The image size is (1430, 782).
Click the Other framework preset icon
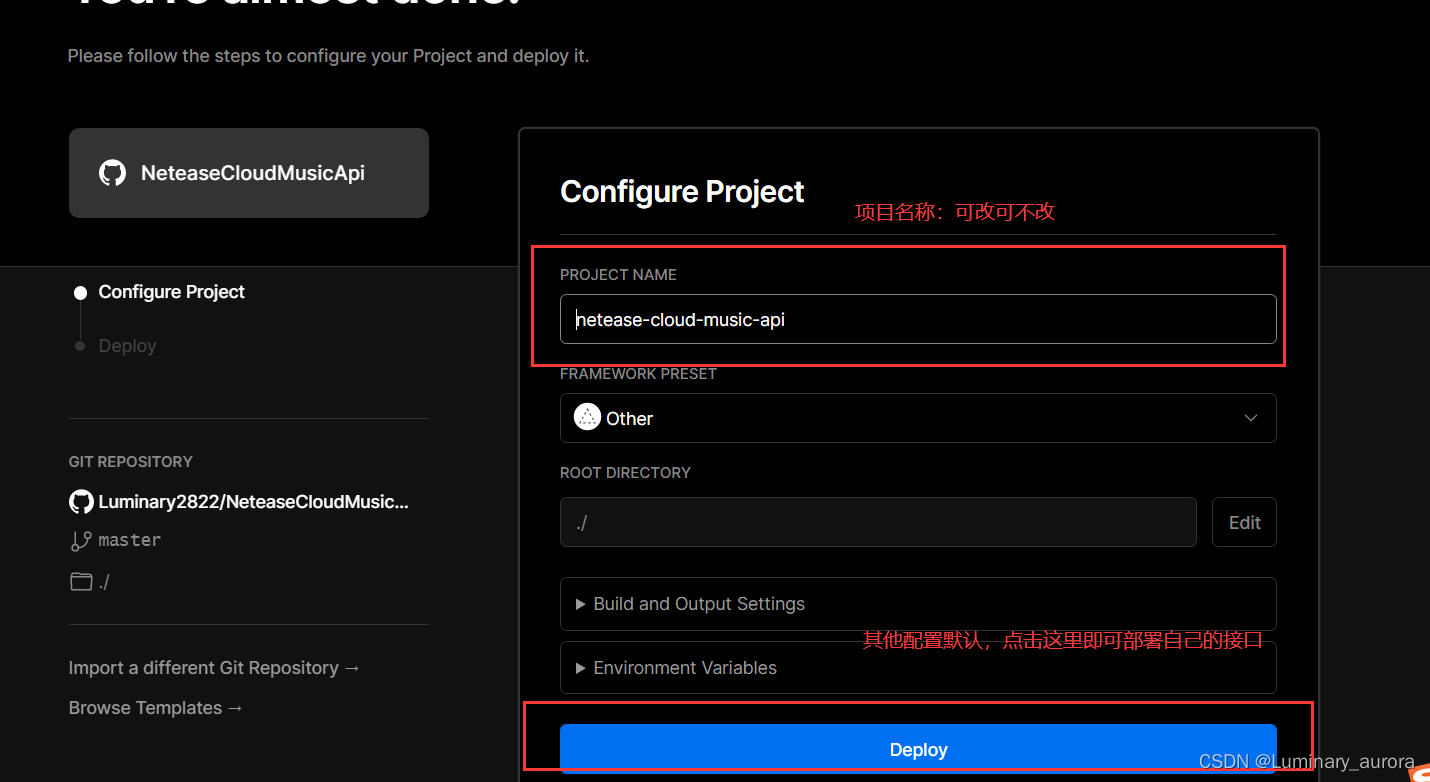(x=587, y=418)
